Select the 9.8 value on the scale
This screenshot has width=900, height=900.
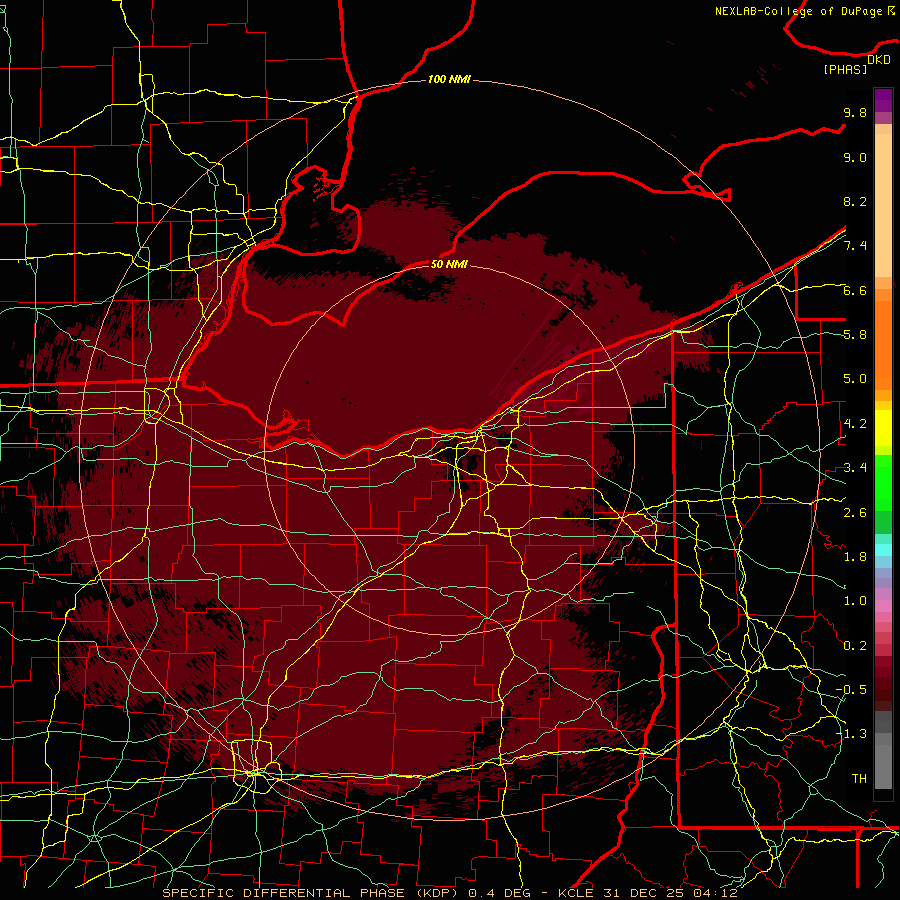click(x=855, y=112)
